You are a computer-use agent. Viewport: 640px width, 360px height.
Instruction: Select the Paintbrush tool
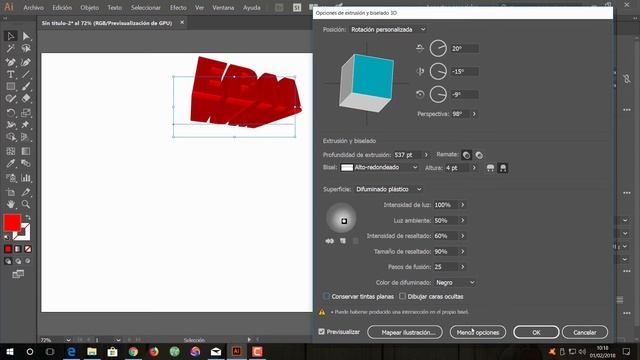26,86
